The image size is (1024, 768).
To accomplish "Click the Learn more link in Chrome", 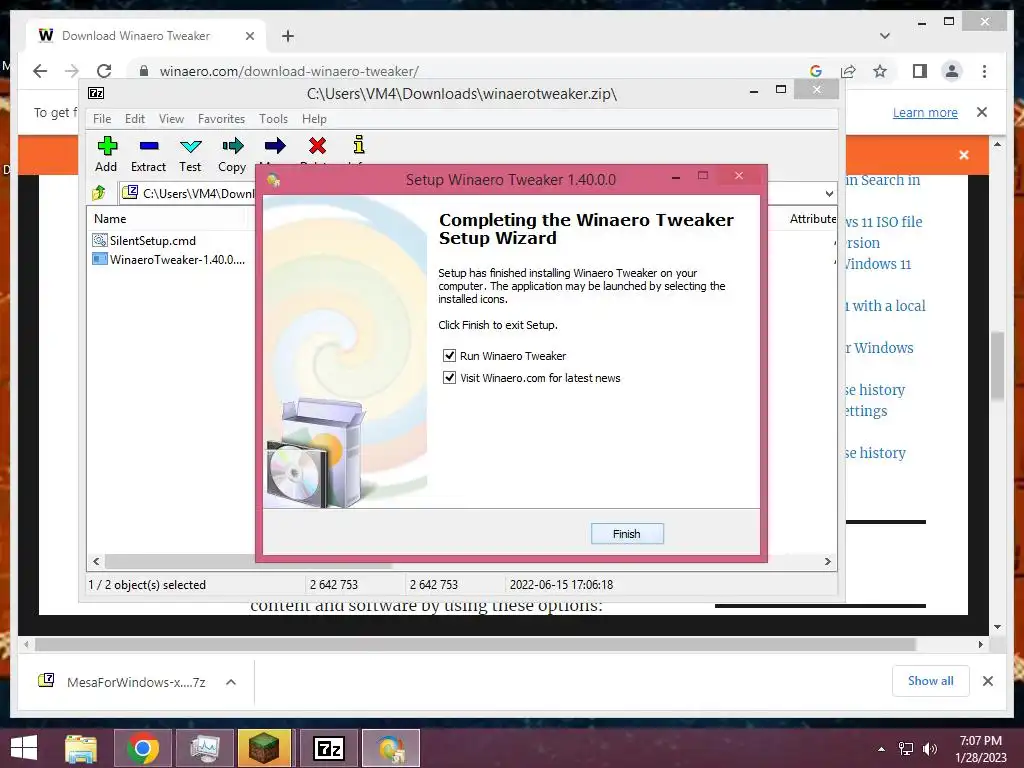I will point(925,112).
